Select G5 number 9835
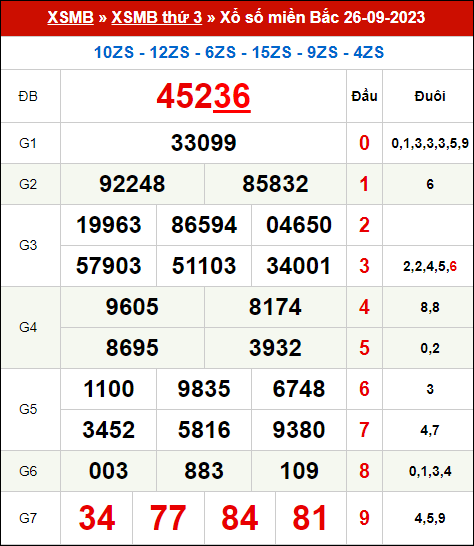This screenshot has height=546, width=474. click(x=204, y=389)
